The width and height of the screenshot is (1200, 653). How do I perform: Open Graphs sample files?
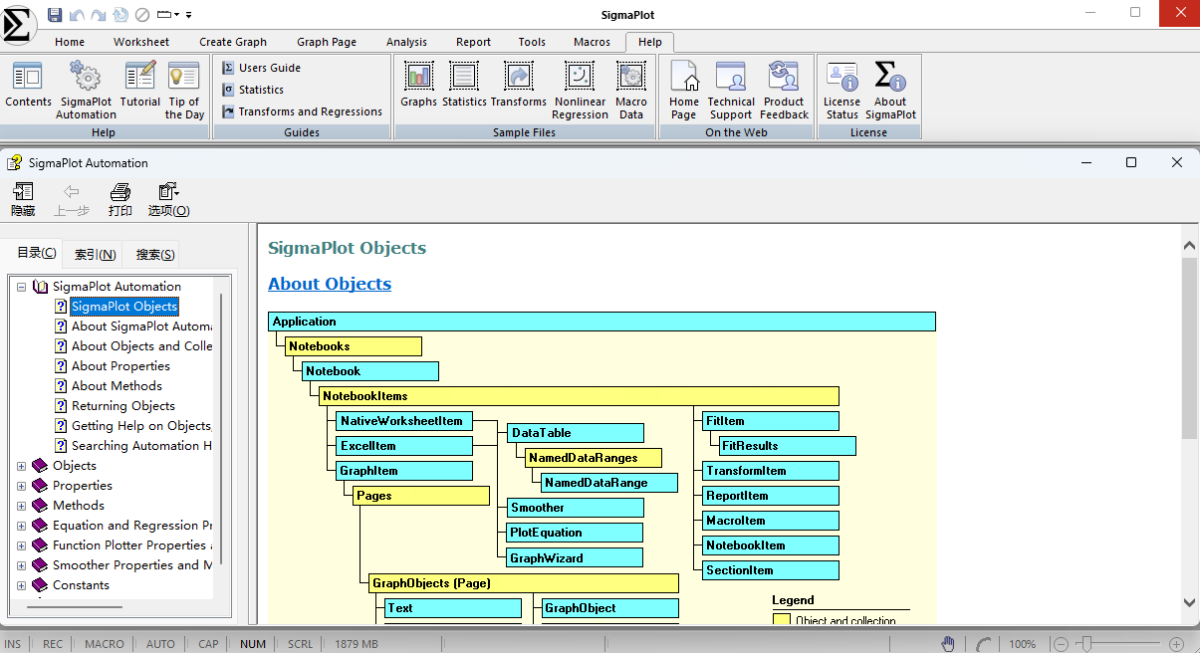(x=419, y=85)
